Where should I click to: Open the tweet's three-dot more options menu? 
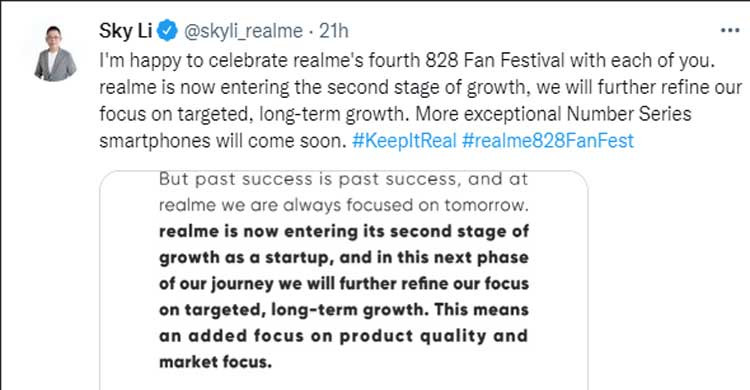point(730,31)
